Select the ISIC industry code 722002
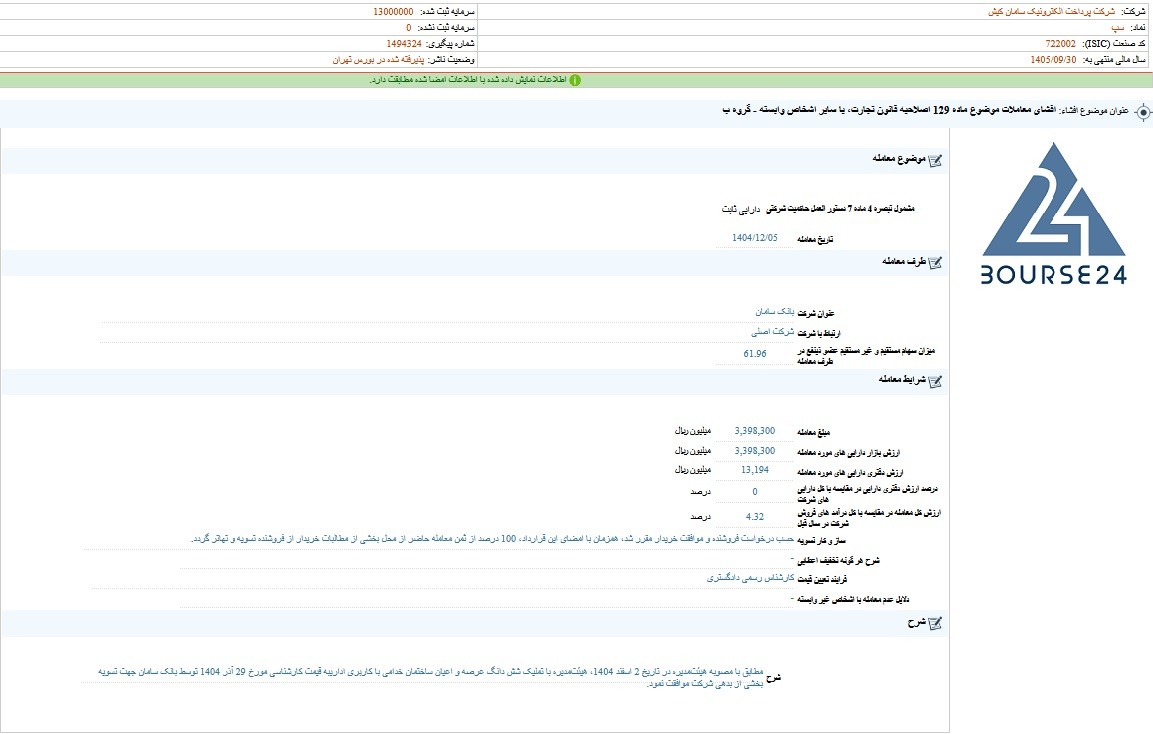 click(1060, 44)
